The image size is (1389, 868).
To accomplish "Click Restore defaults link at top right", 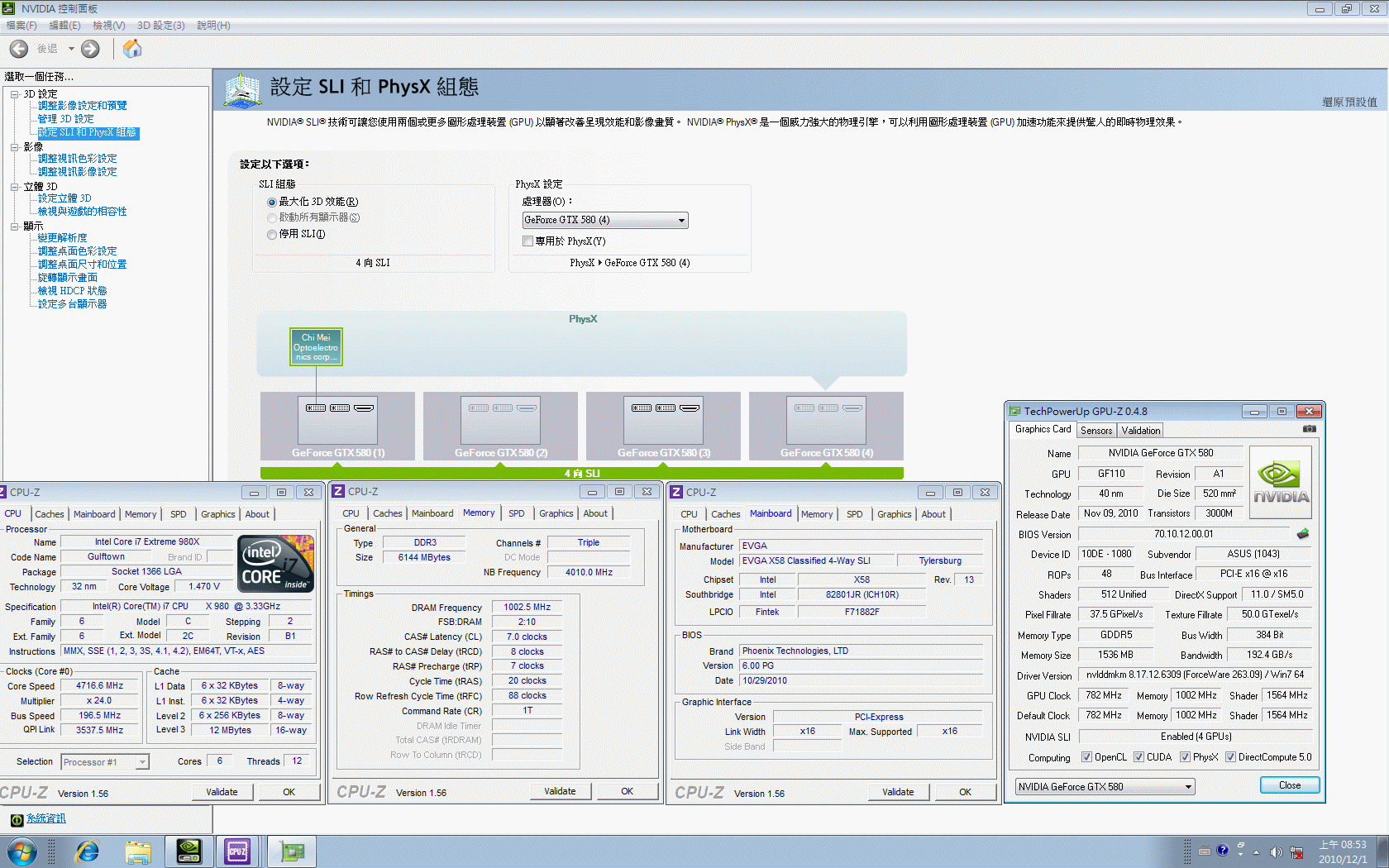I will point(1349,103).
